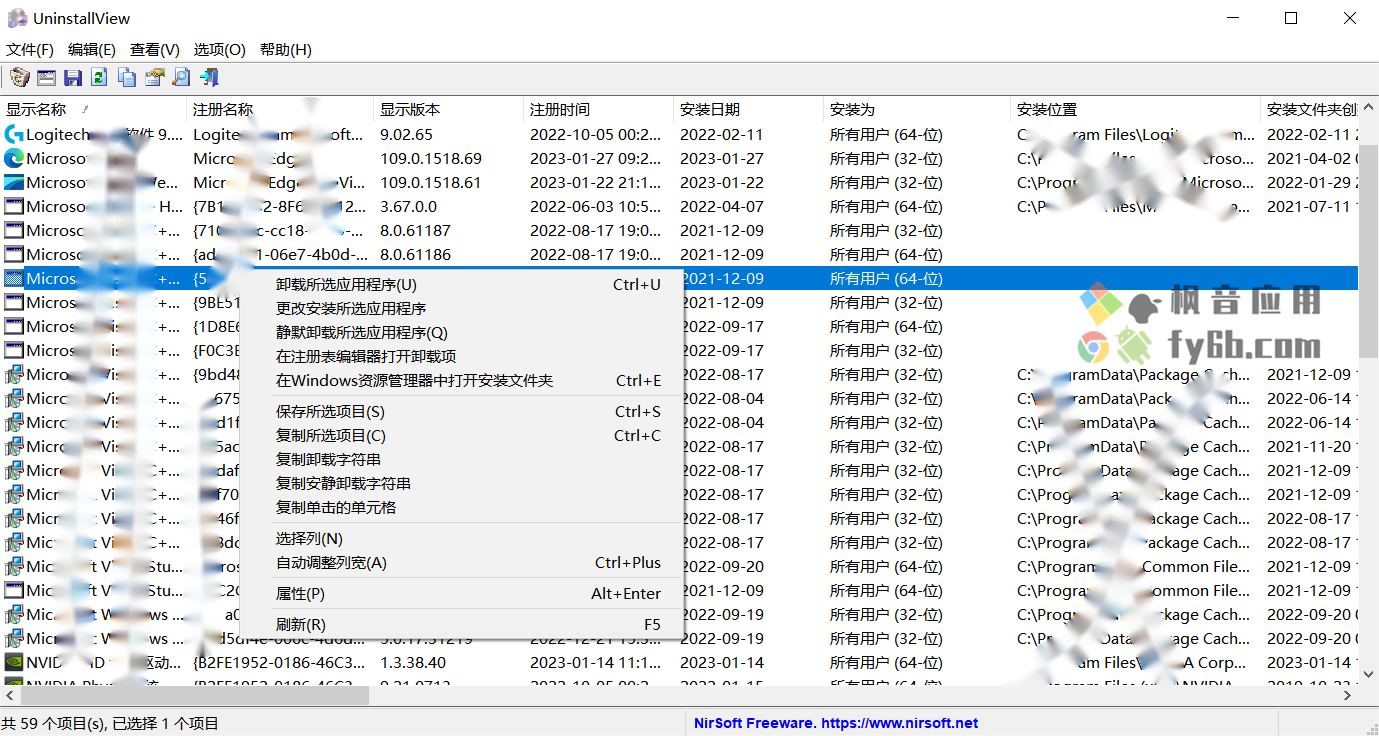Click 刷新(R) in context menu

point(461,625)
